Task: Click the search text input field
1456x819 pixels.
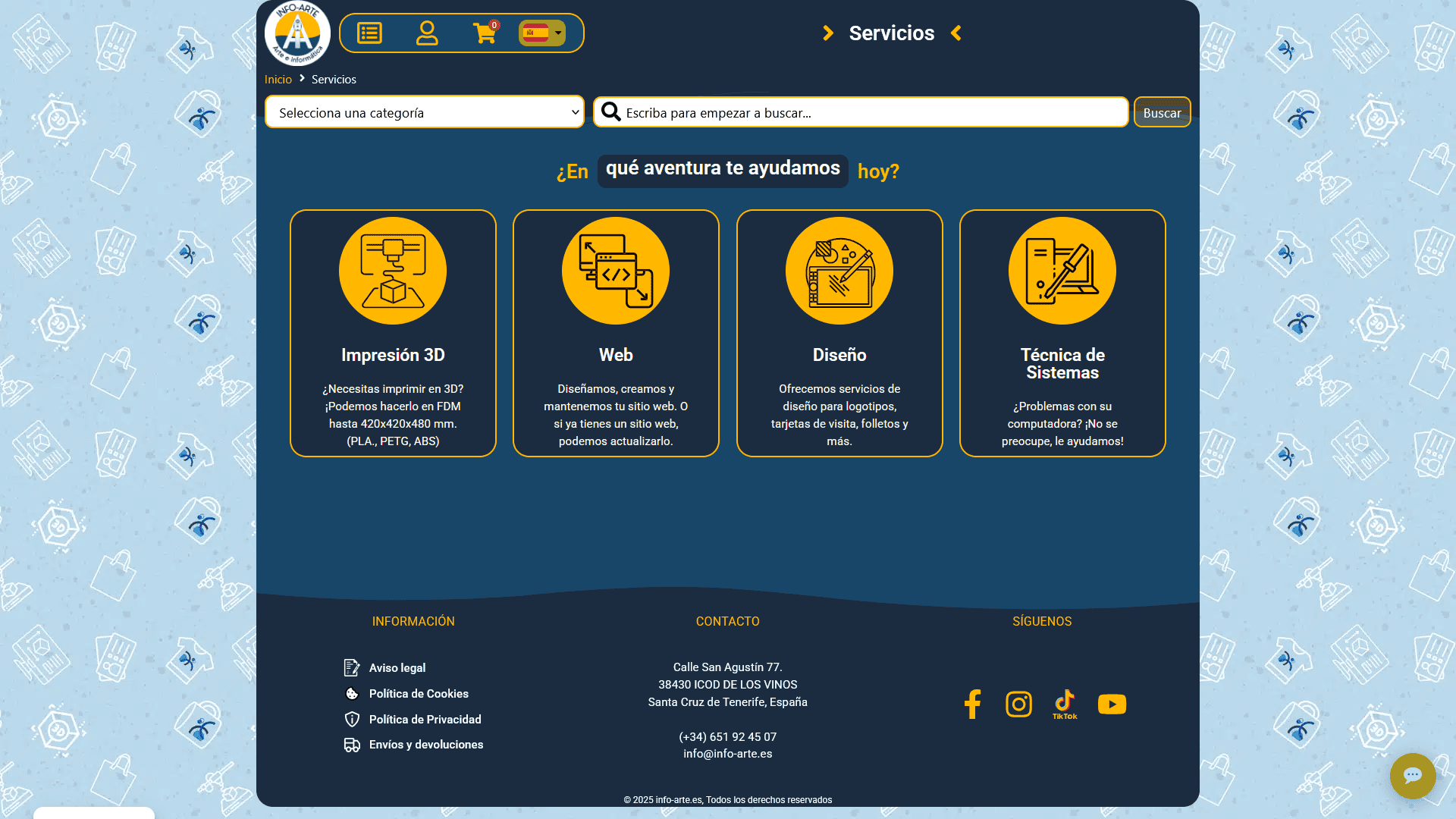Action: 872,112
